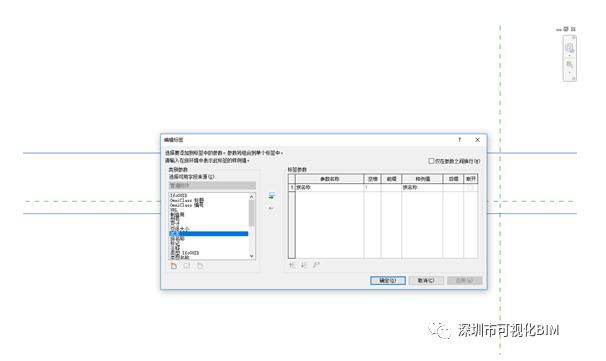The height and width of the screenshot is (361, 606).
Task: Close the Edit Label dialog
Action: pyautogui.click(x=477, y=140)
